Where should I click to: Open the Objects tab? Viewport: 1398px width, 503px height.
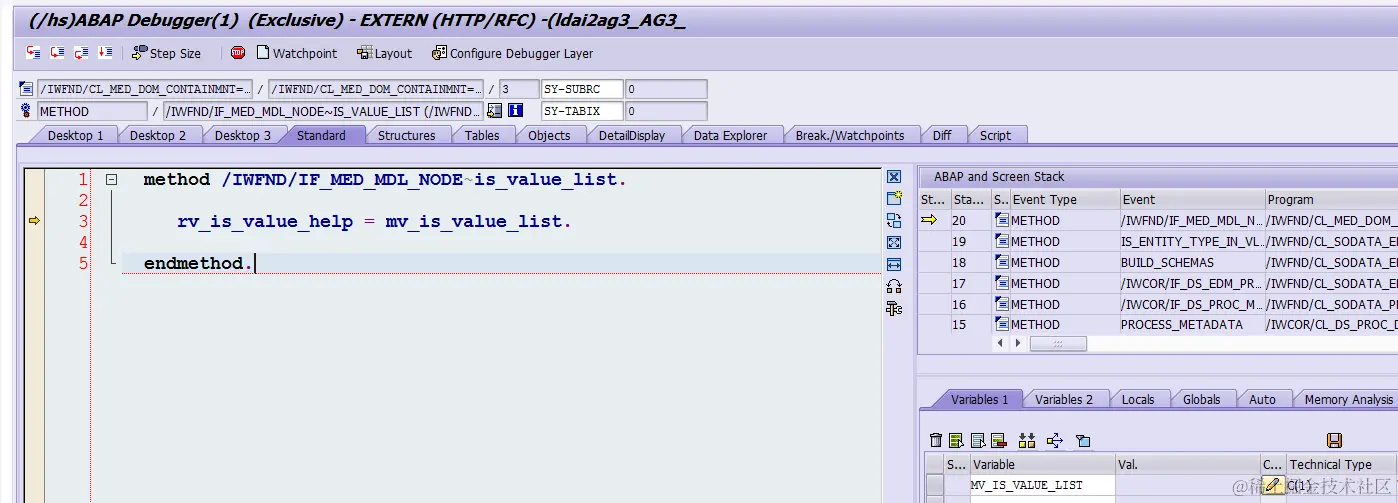coord(549,135)
